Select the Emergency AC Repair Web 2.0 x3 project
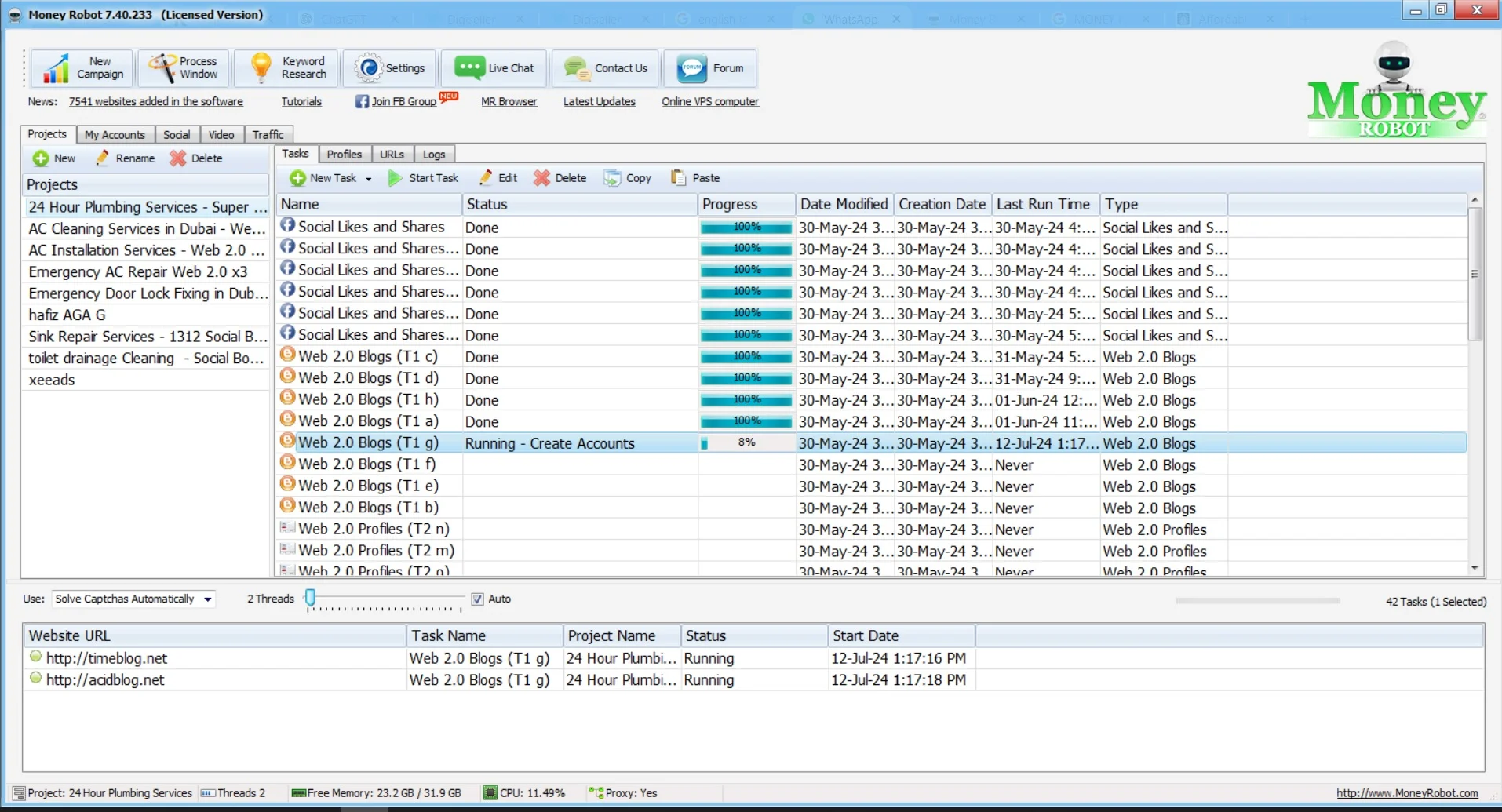 pos(147,271)
